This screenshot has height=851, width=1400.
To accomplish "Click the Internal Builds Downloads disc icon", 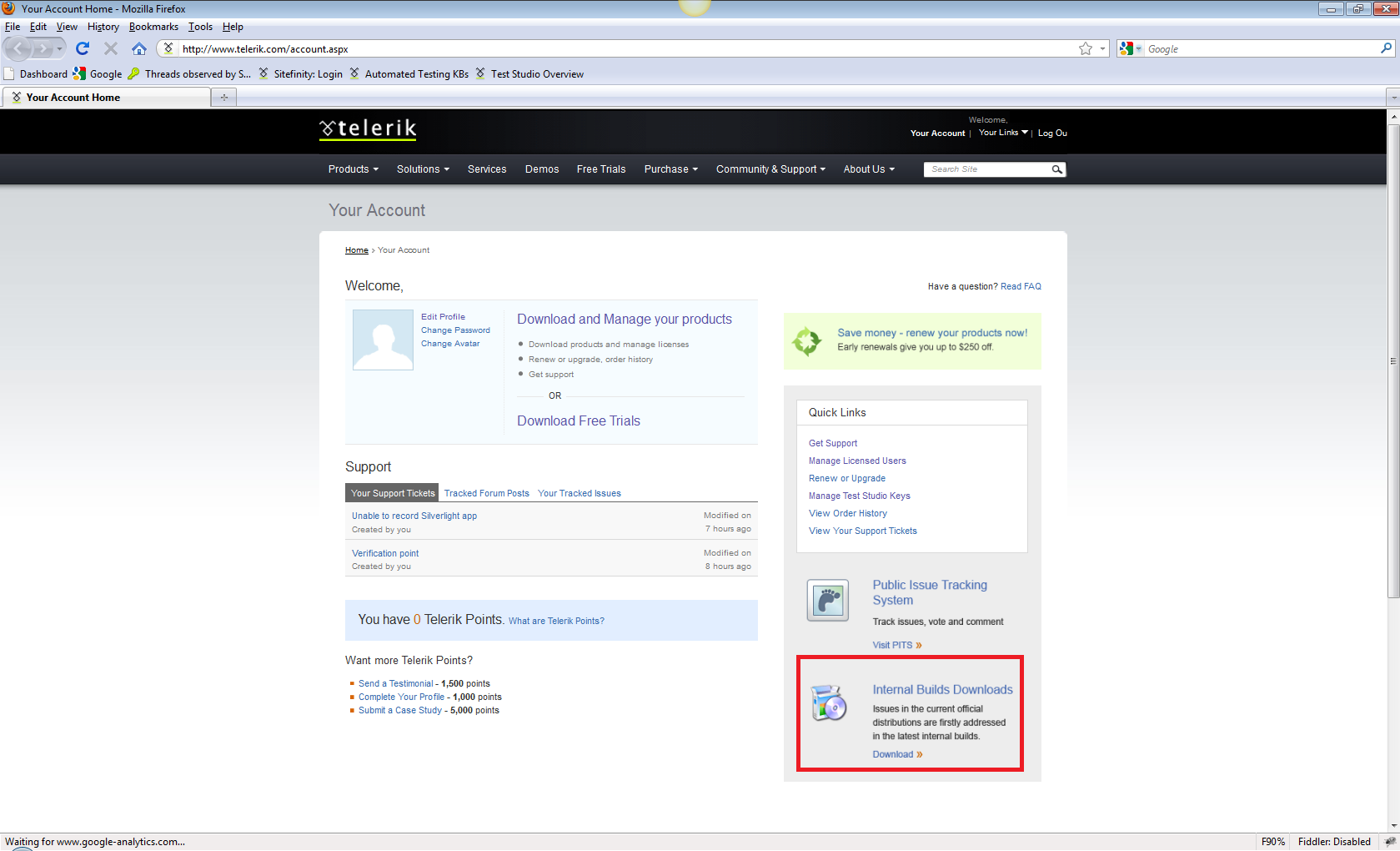I will [829, 702].
